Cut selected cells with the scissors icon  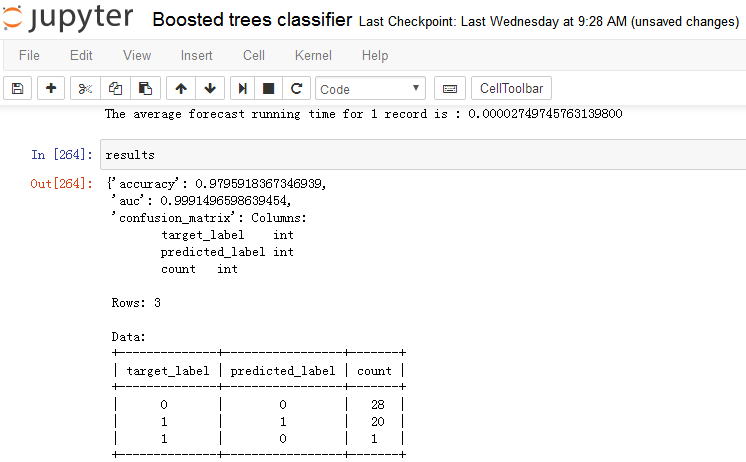tap(85, 89)
